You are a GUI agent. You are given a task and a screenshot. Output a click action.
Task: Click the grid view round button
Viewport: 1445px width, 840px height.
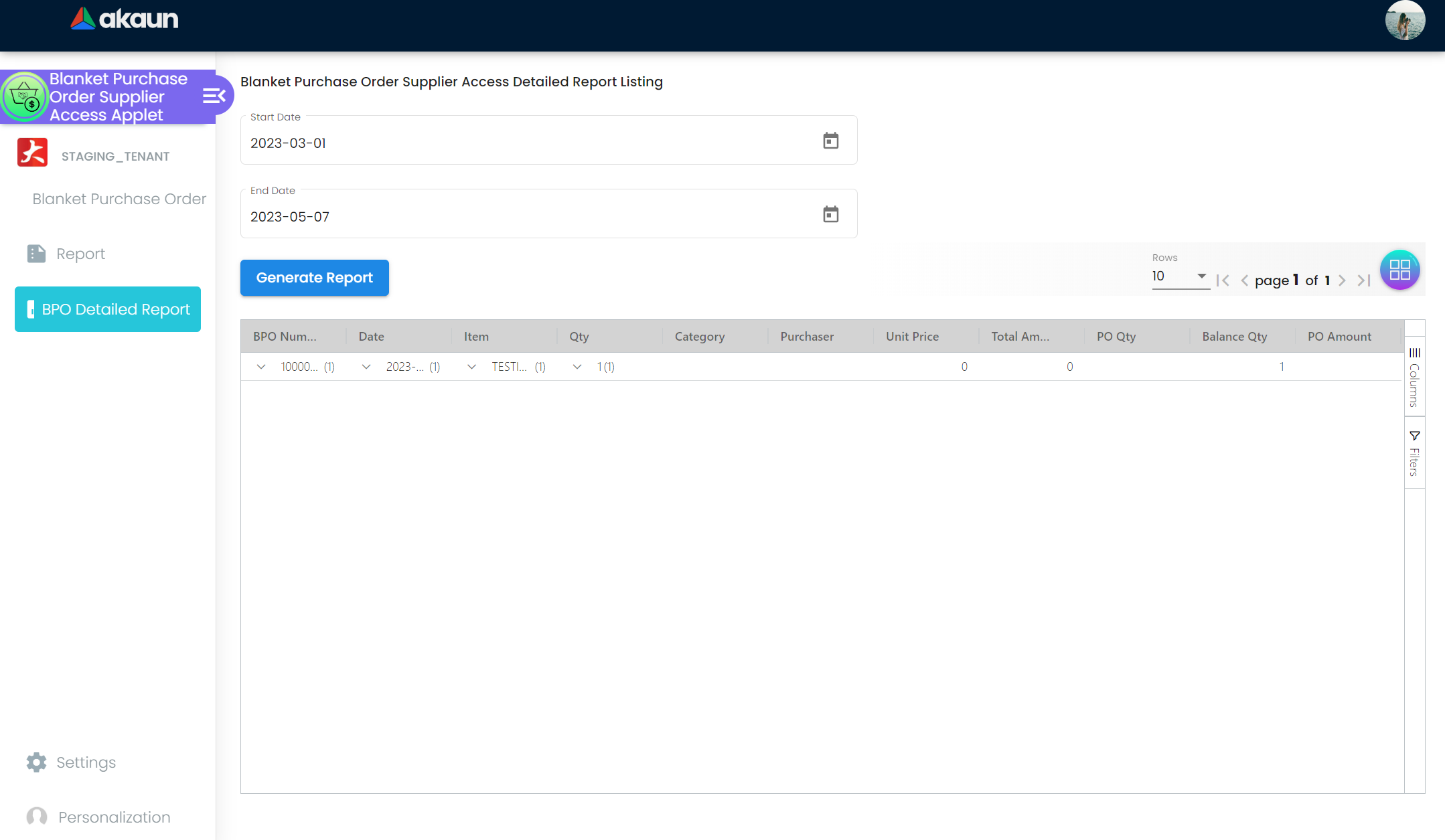1399,270
